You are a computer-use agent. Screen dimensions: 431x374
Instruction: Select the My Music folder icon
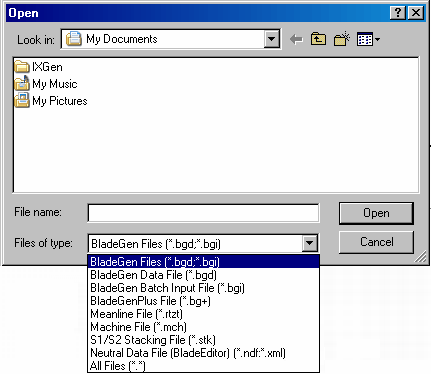(22, 83)
